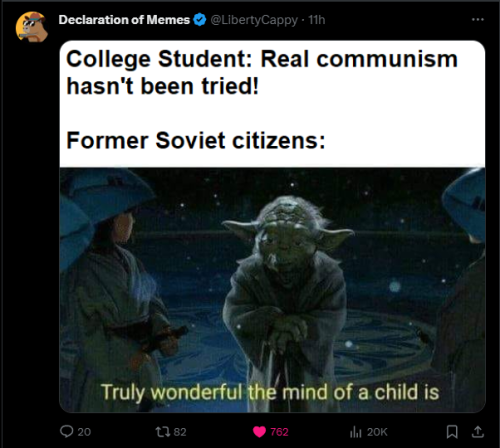Open the reply comment icon
This screenshot has width=500, height=448.
tap(67, 431)
